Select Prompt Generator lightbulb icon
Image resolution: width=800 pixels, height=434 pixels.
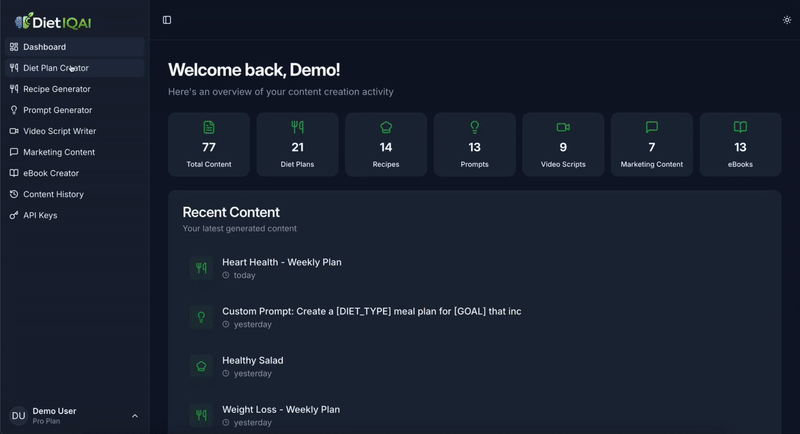14,110
